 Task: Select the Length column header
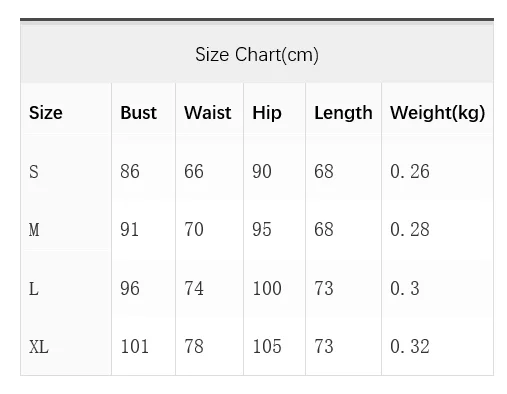[343, 113]
